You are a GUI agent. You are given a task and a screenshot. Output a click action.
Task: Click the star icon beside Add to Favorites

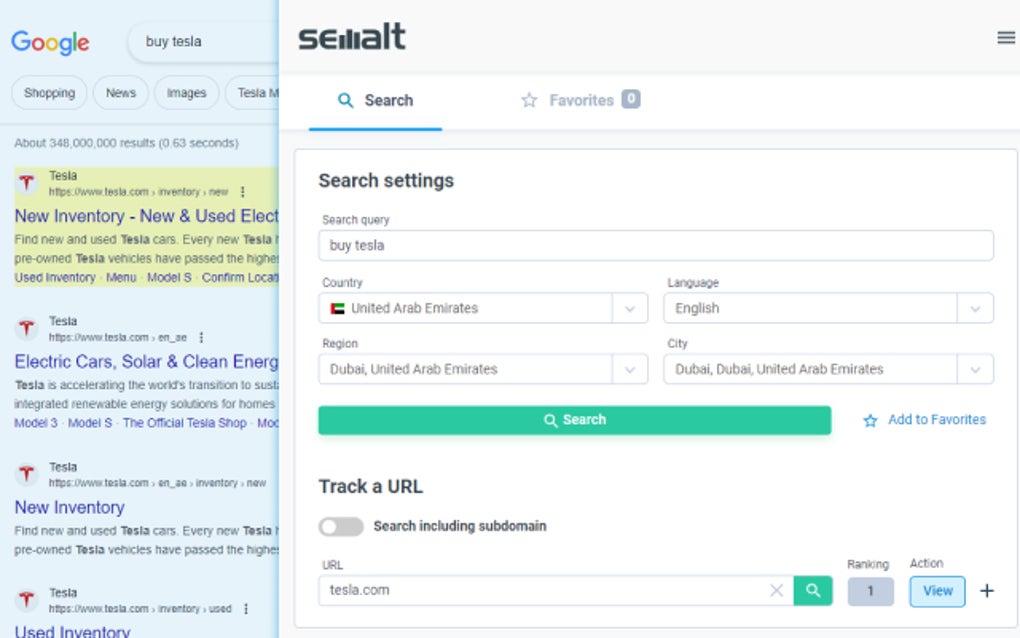(x=870, y=421)
